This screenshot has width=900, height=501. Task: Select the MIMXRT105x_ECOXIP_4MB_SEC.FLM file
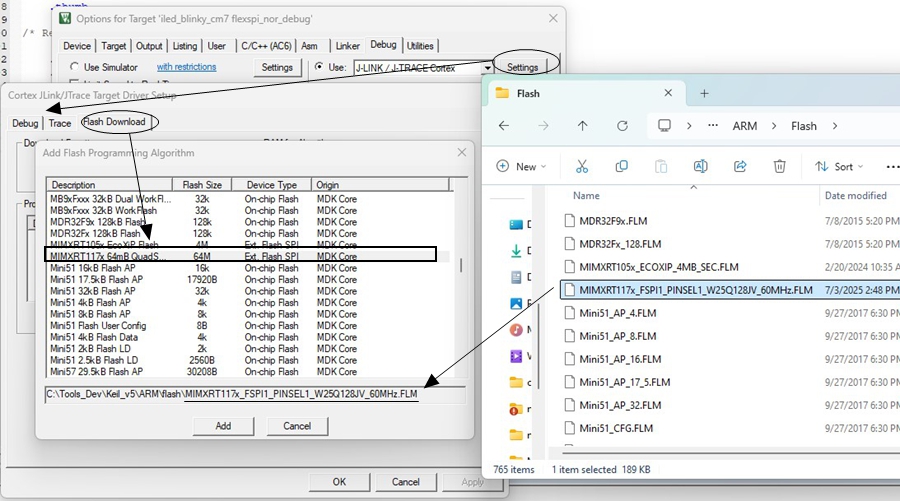click(730, 267)
